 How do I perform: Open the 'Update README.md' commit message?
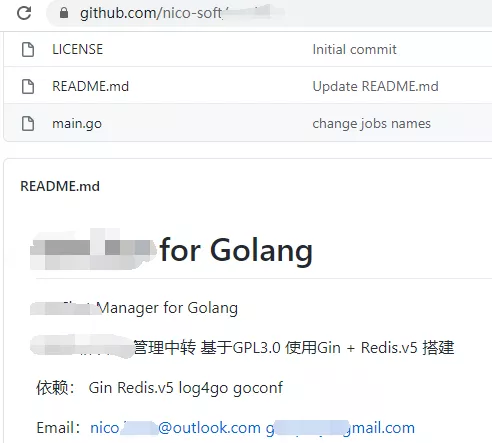click(x=375, y=86)
